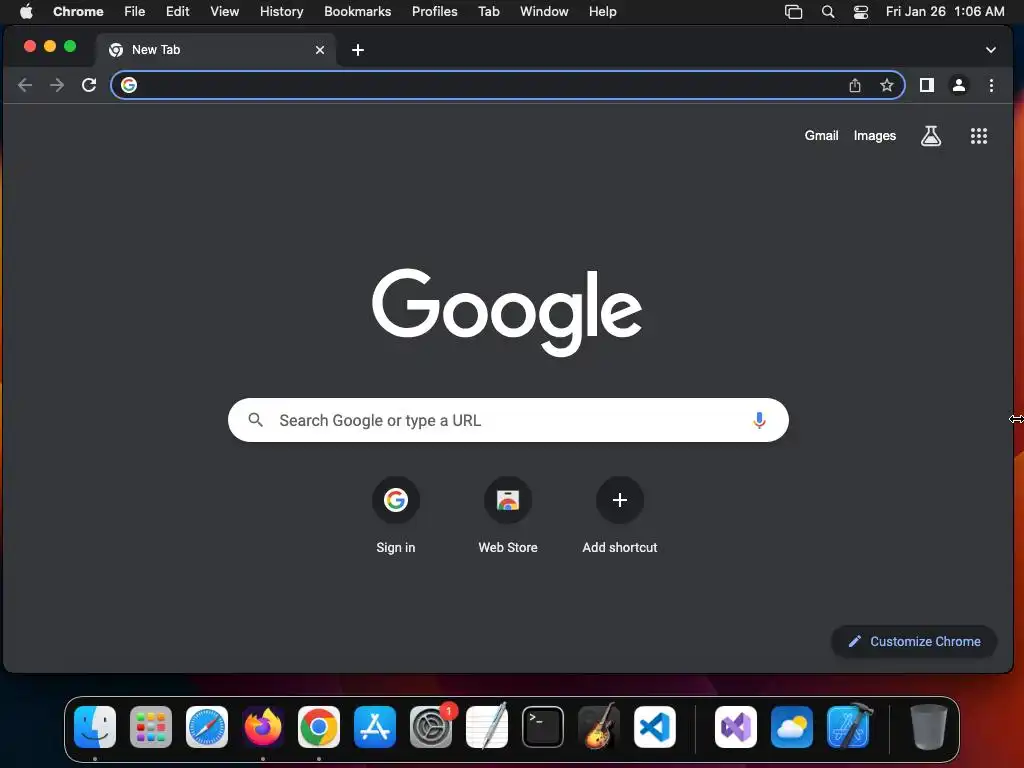This screenshot has height=768, width=1024.
Task: Open the Bookmarks menu
Action: 358,11
